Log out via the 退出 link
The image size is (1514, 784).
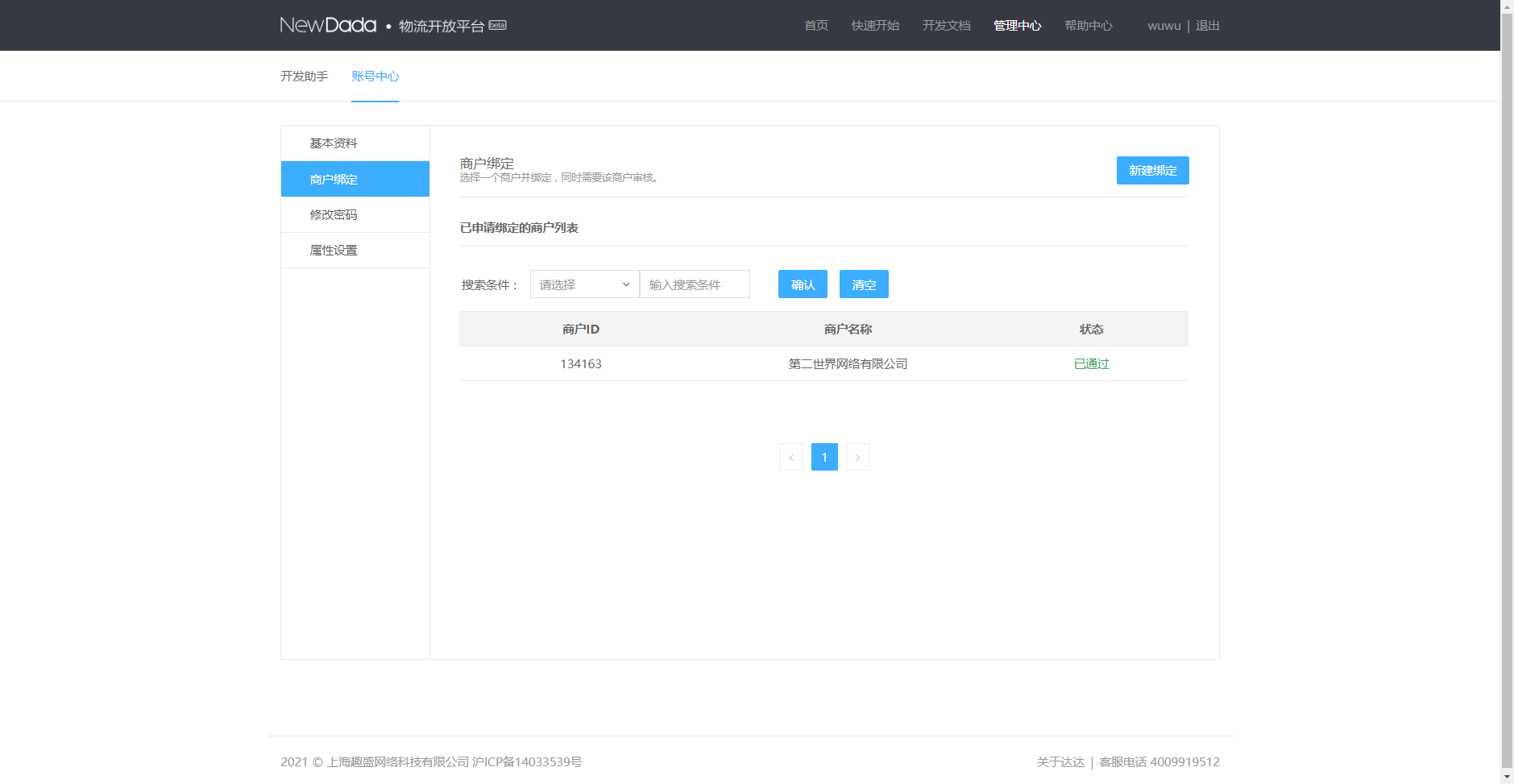(x=1207, y=26)
